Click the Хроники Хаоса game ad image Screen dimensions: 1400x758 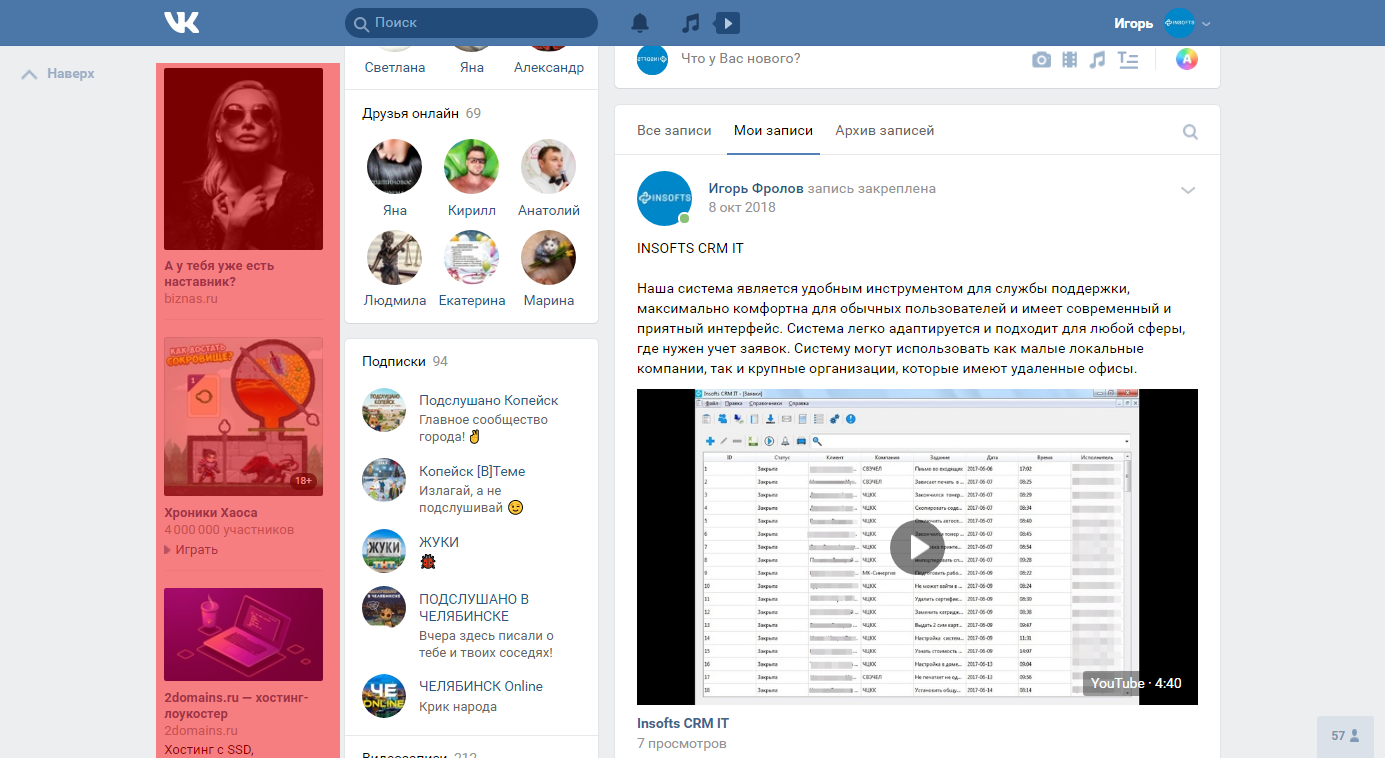(243, 416)
